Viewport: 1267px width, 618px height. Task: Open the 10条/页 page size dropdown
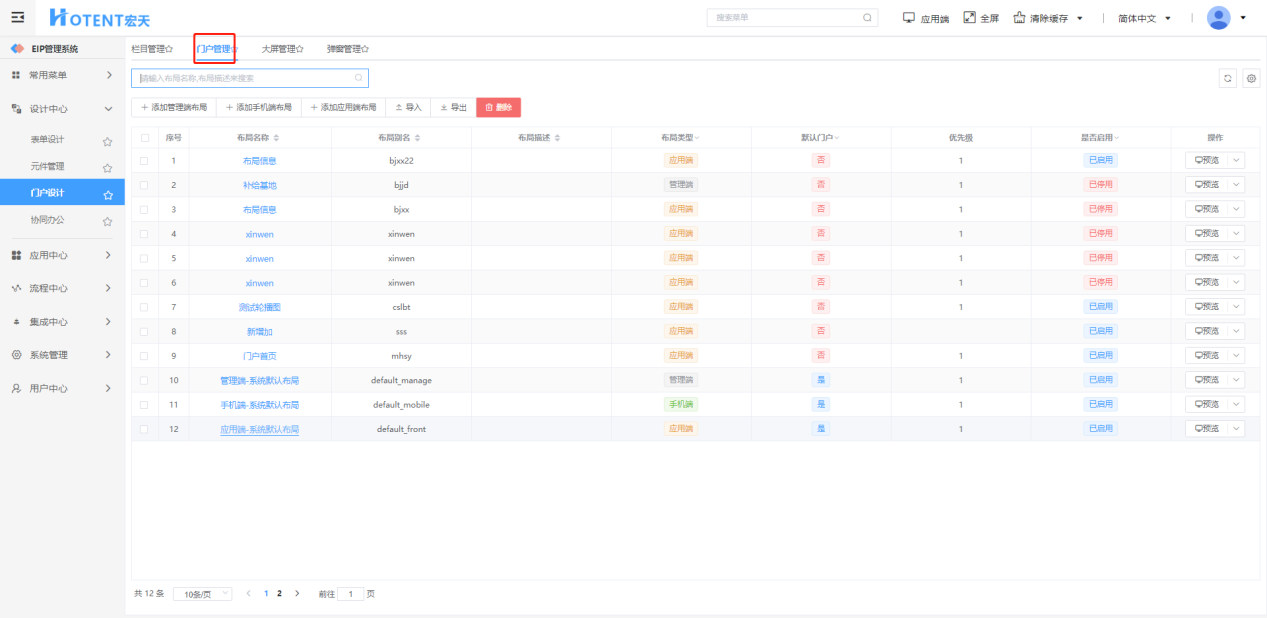202,594
